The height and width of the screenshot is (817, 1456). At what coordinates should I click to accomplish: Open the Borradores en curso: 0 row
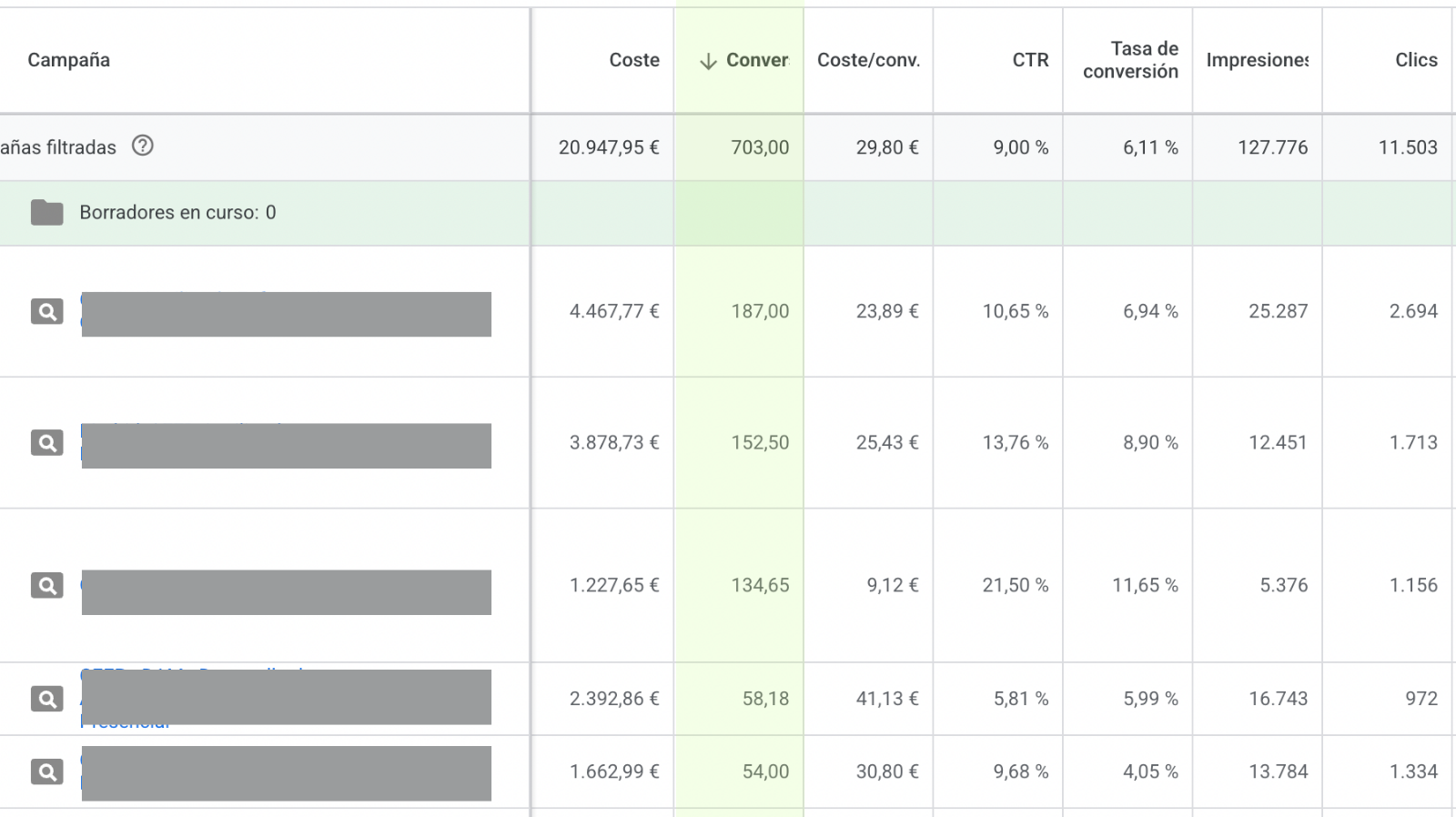(x=177, y=213)
